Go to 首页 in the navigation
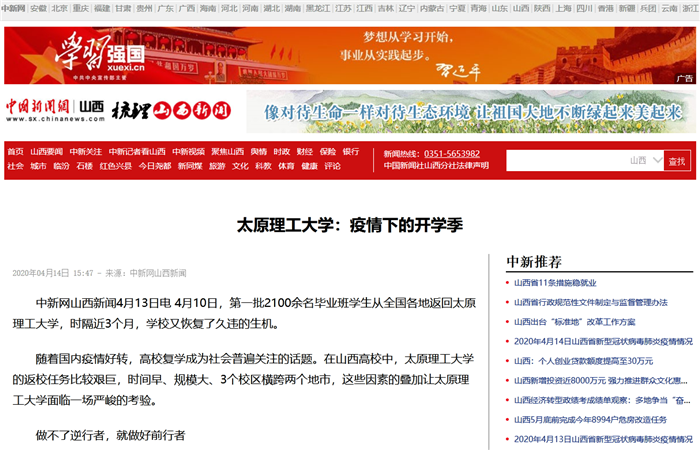 point(15,152)
